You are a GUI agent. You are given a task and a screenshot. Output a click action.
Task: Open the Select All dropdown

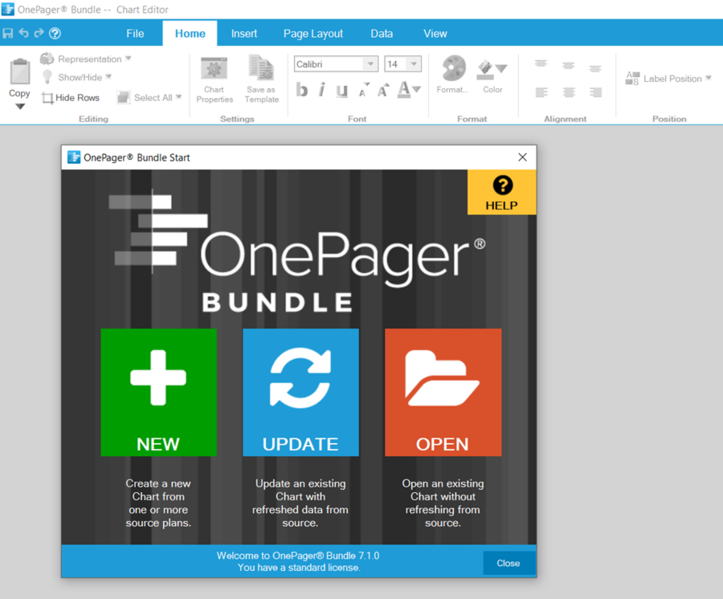point(149,98)
